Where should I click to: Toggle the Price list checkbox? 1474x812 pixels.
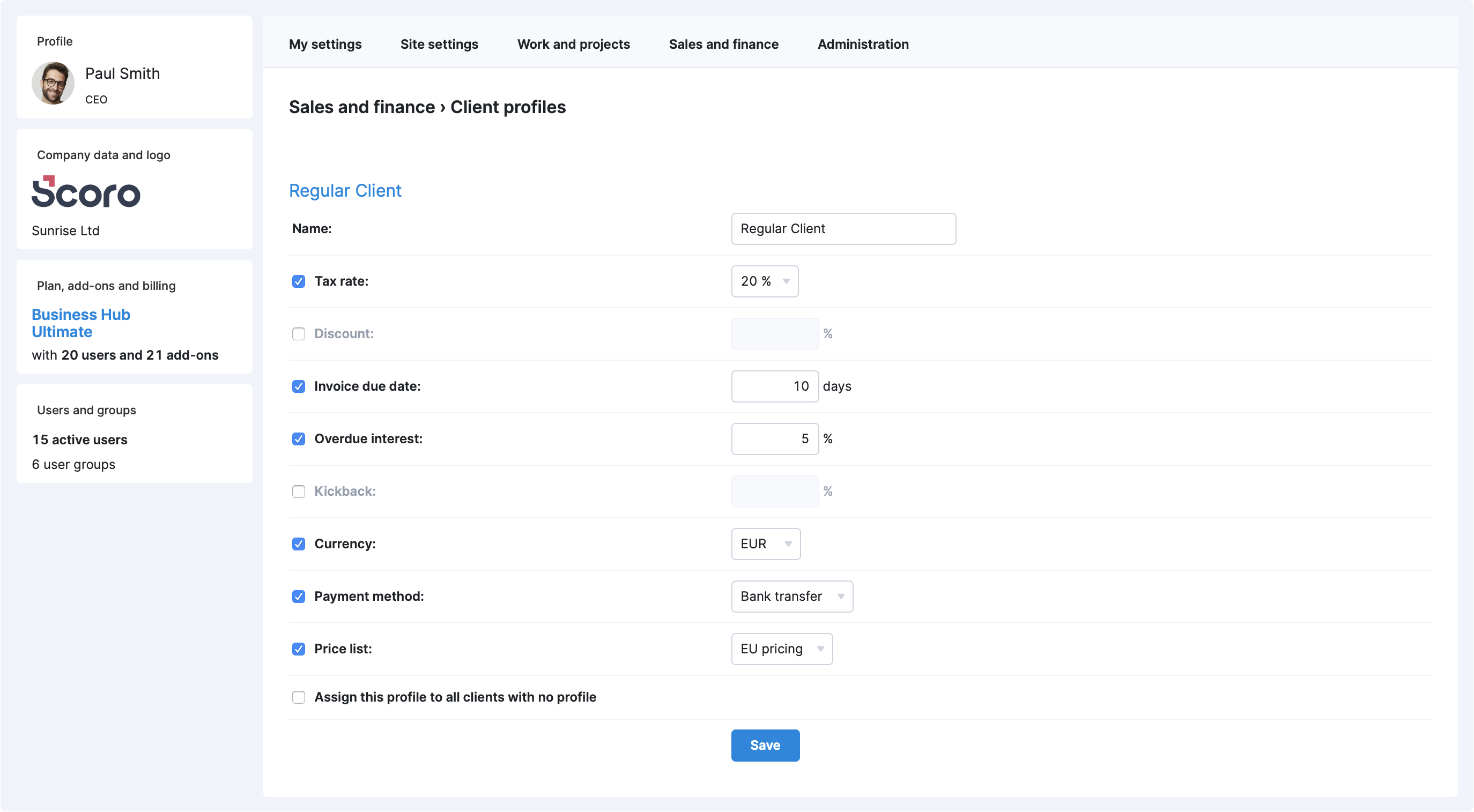[x=299, y=650]
